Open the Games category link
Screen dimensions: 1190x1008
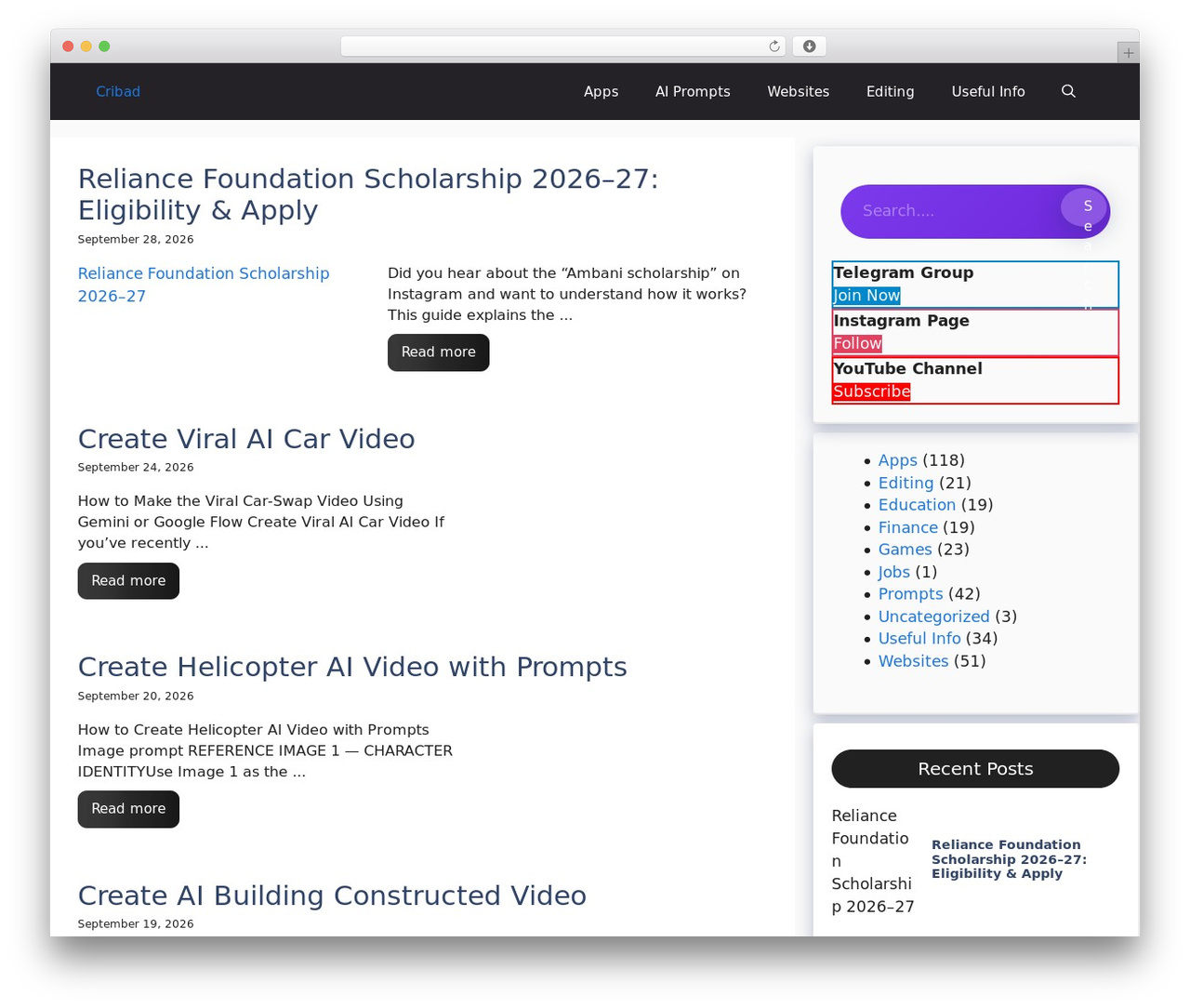click(x=905, y=550)
